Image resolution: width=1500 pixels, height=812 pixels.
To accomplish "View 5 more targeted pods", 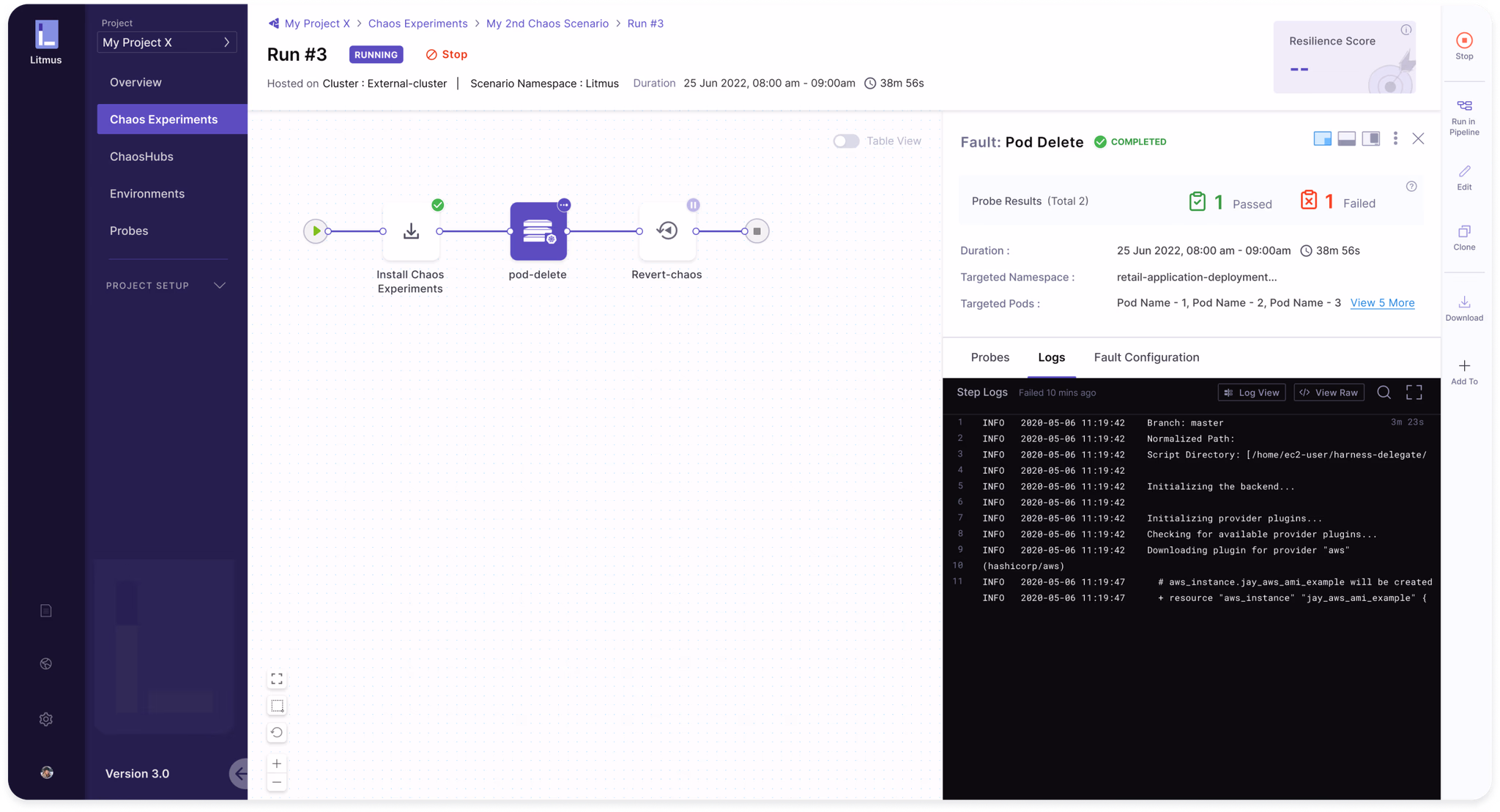I will (x=1382, y=302).
